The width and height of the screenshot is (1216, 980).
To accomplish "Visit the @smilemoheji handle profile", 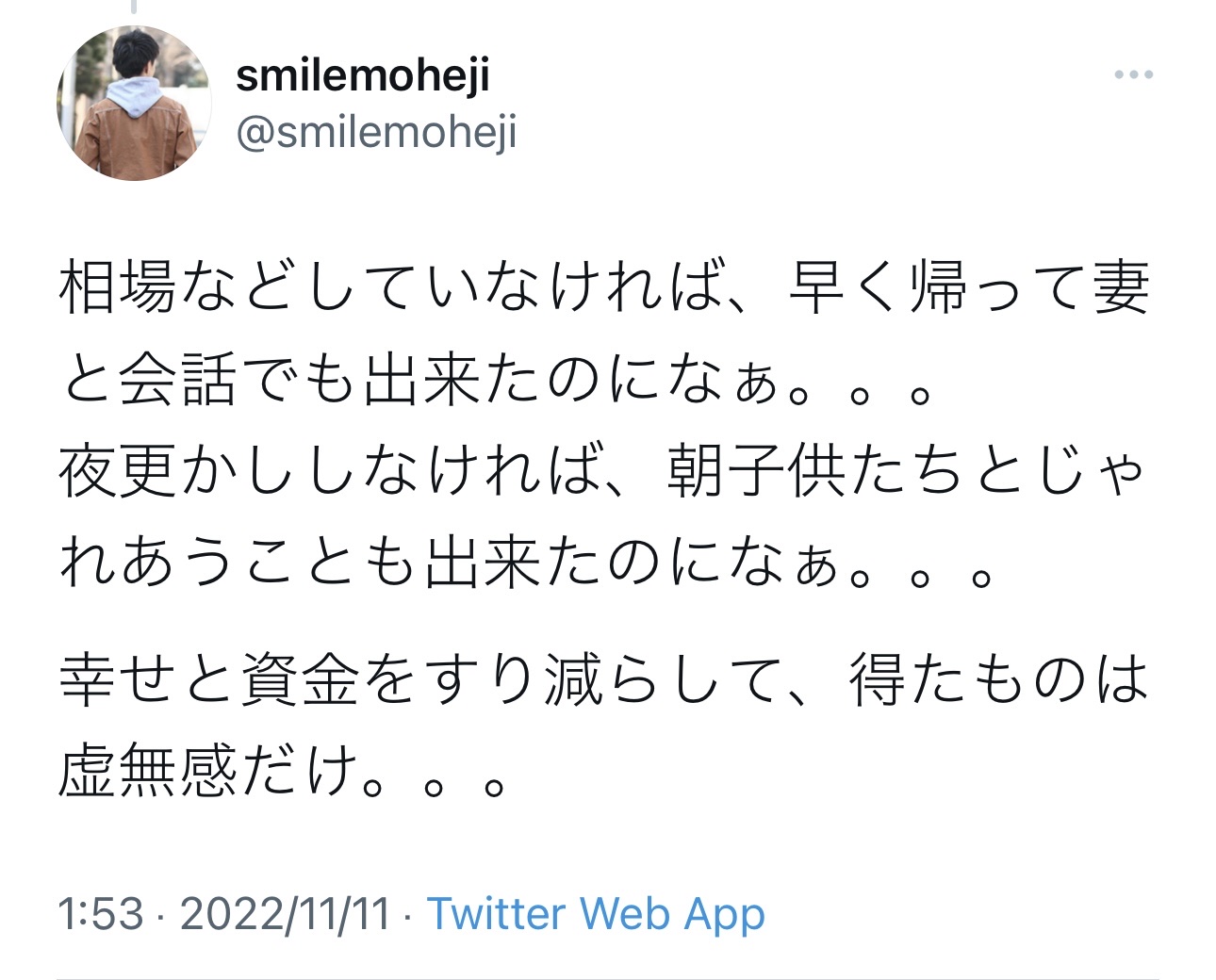I will [x=376, y=133].
